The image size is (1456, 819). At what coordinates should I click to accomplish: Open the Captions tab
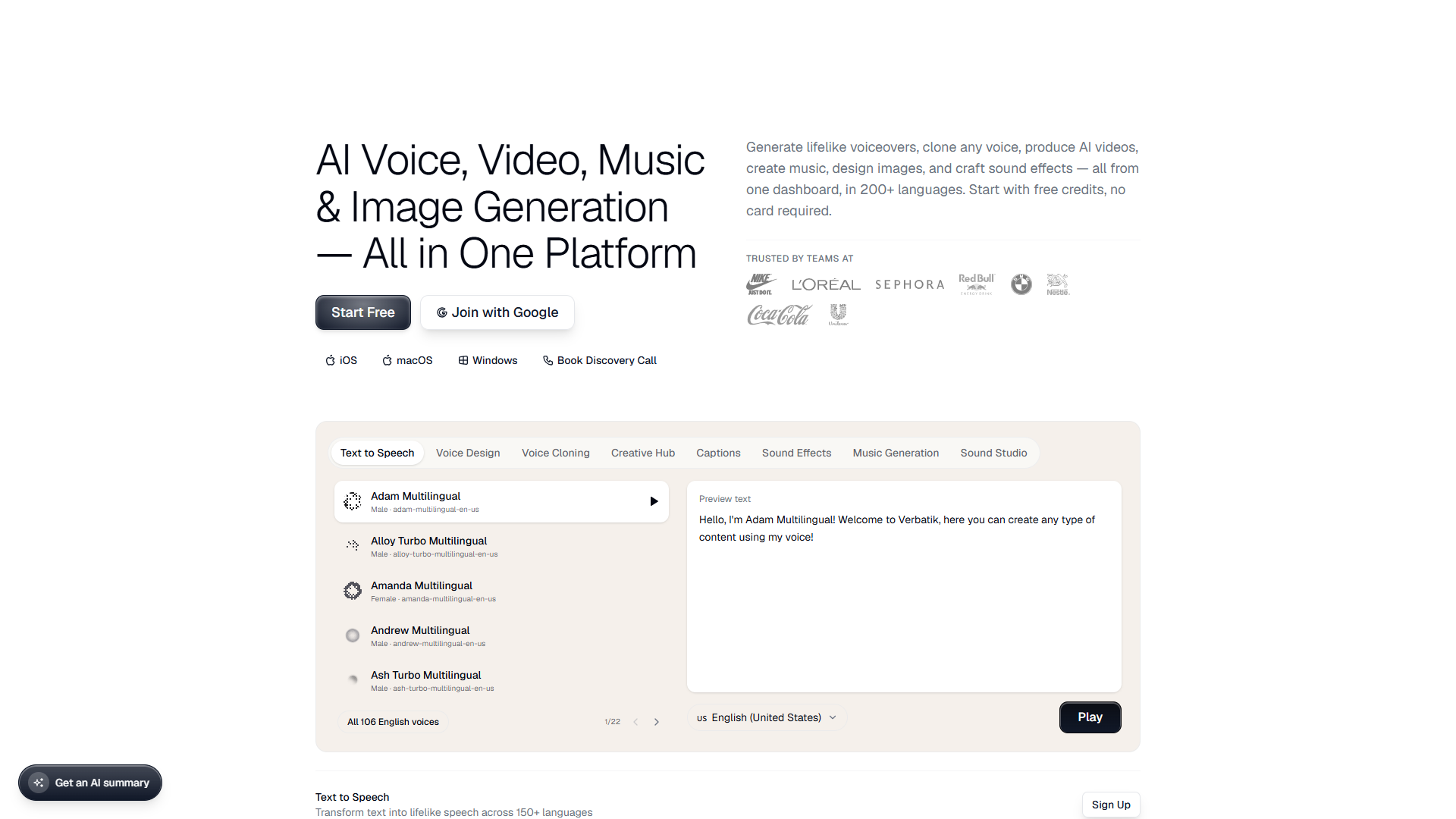pos(718,453)
